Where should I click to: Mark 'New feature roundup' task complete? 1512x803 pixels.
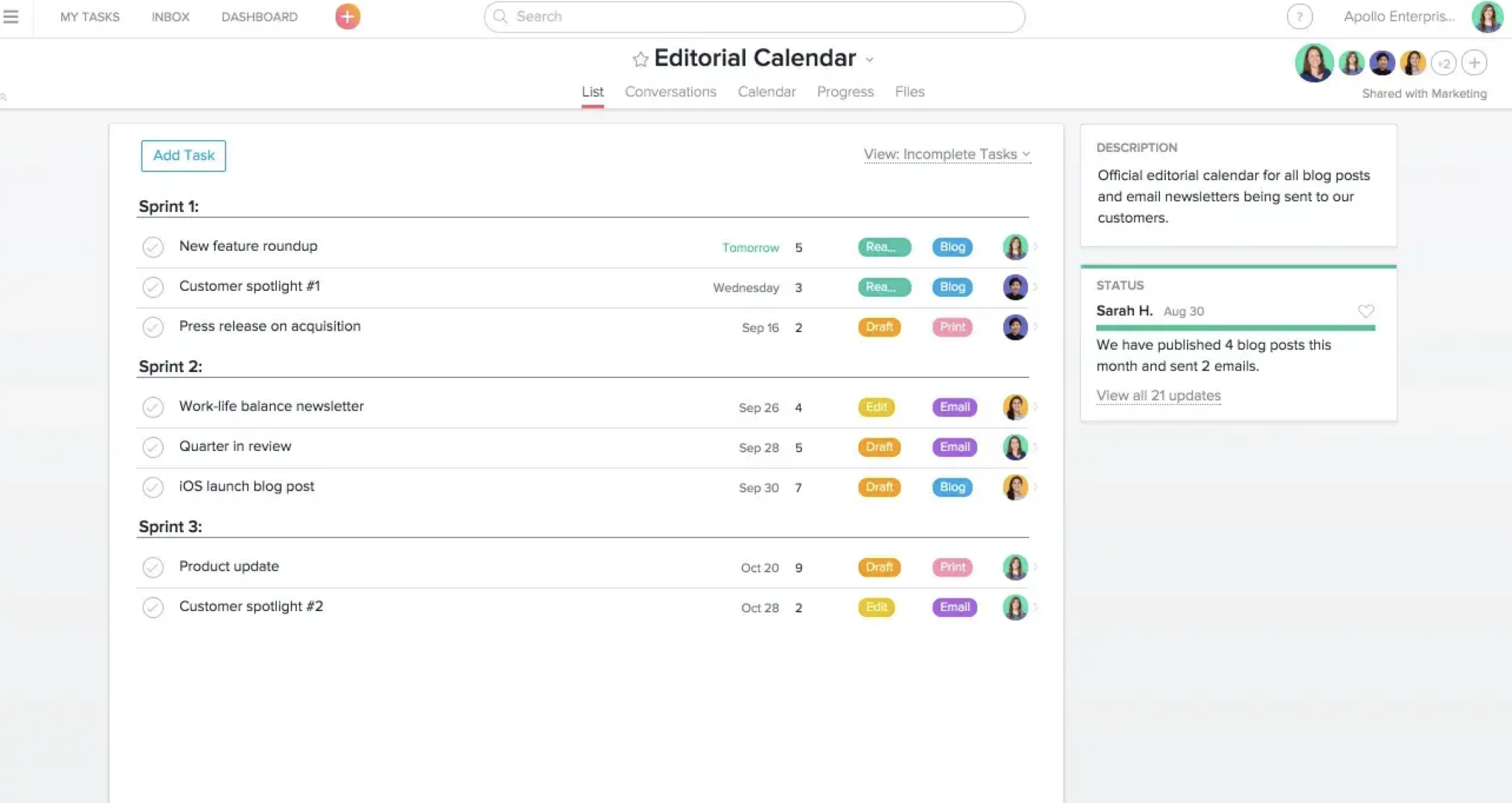[153, 247]
